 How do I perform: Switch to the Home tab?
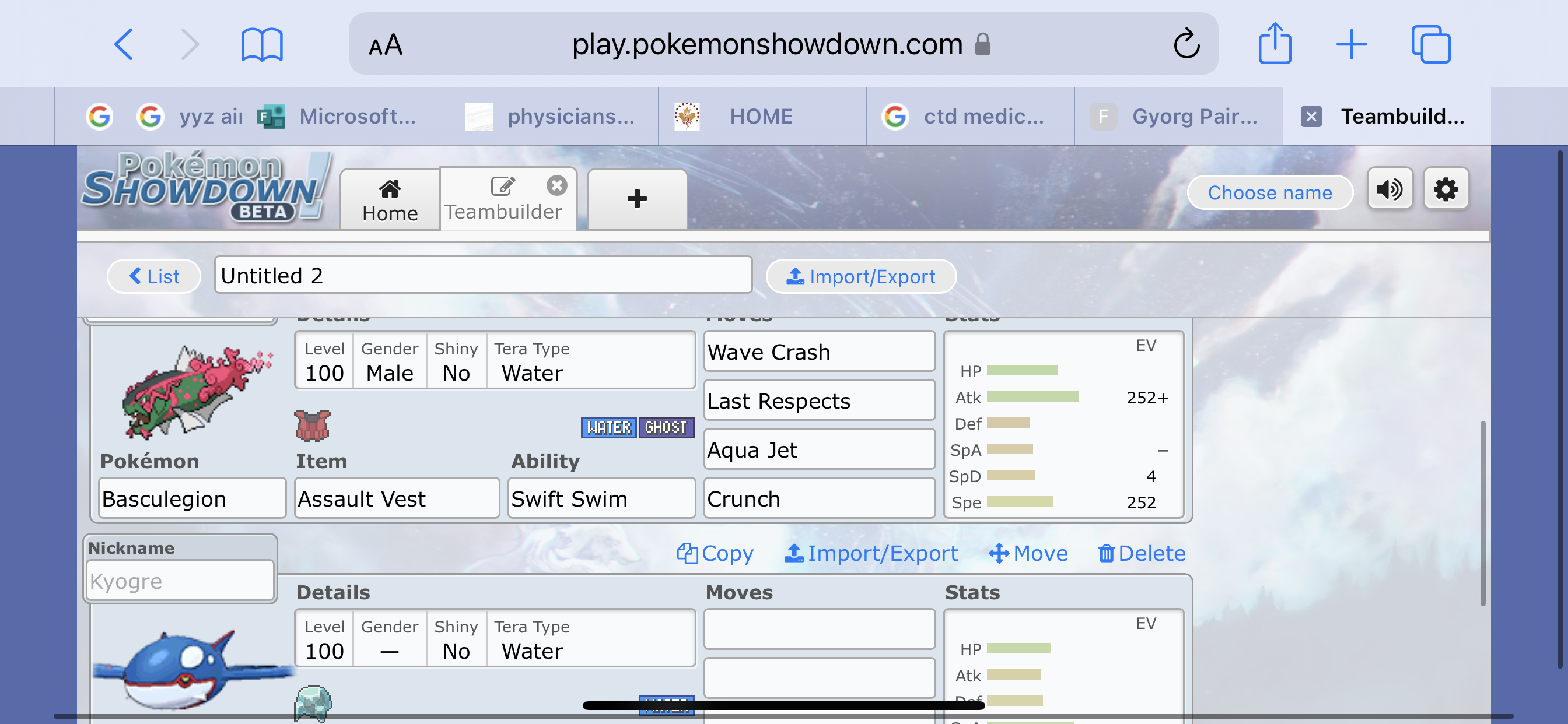pos(390,201)
